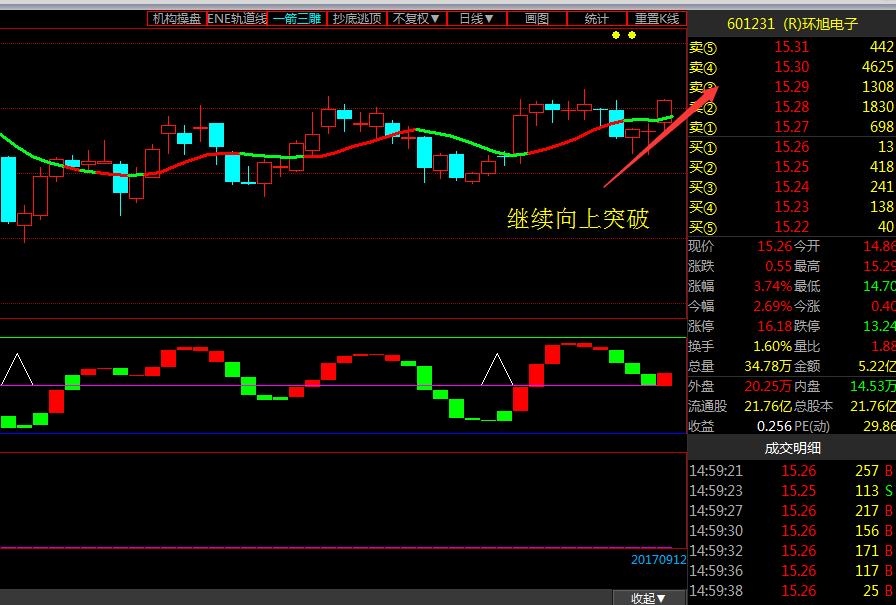This screenshot has height=605, width=896.
Task: Click the 继续向上突破 chart annotation
Action: click(x=578, y=219)
